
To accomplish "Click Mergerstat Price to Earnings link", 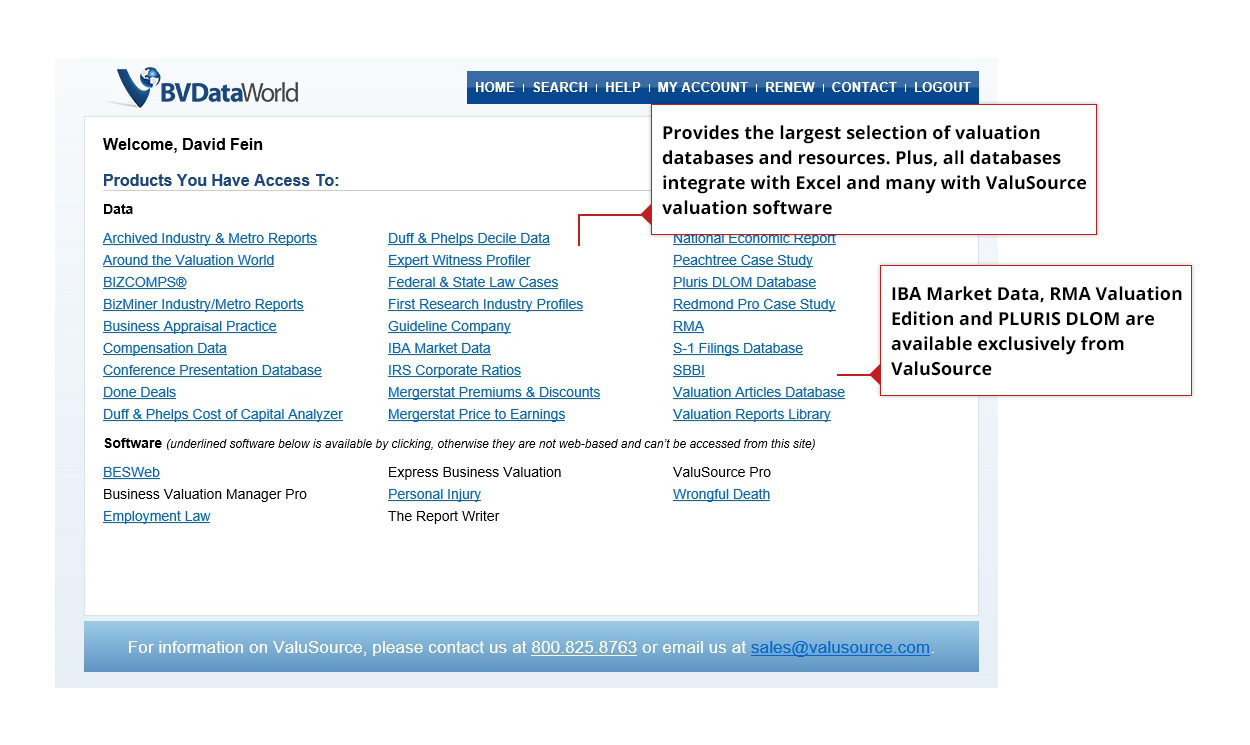I will [476, 414].
